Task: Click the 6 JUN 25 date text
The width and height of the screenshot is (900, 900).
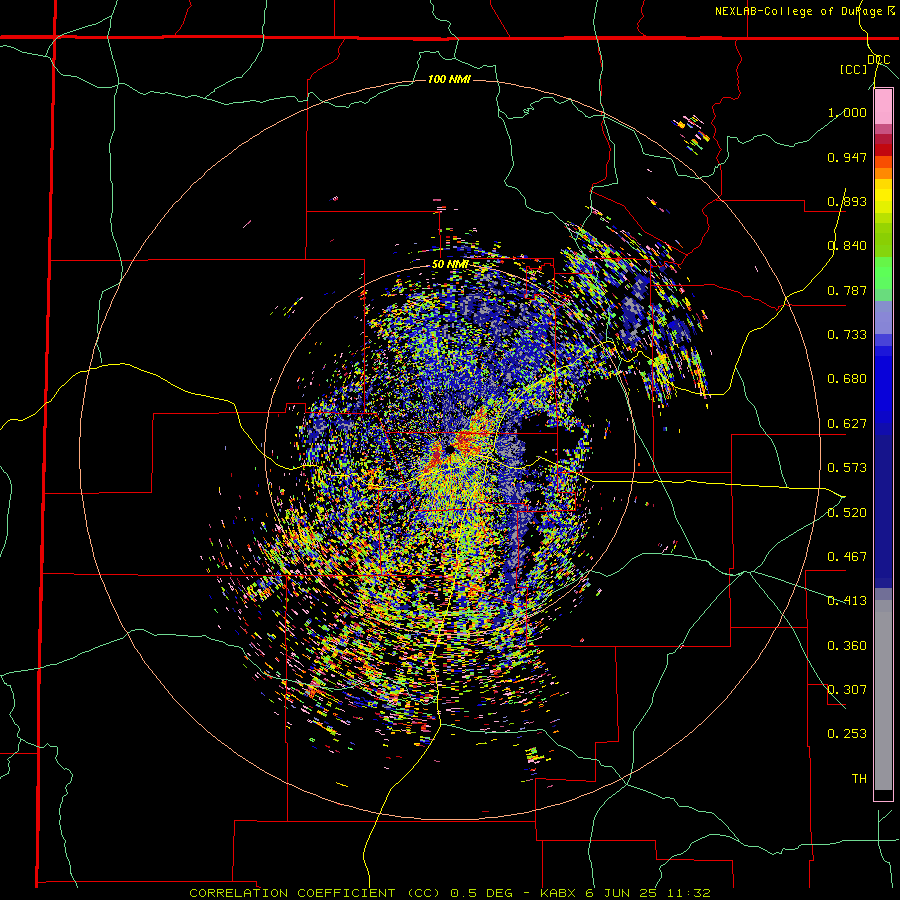Action: (x=623, y=893)
